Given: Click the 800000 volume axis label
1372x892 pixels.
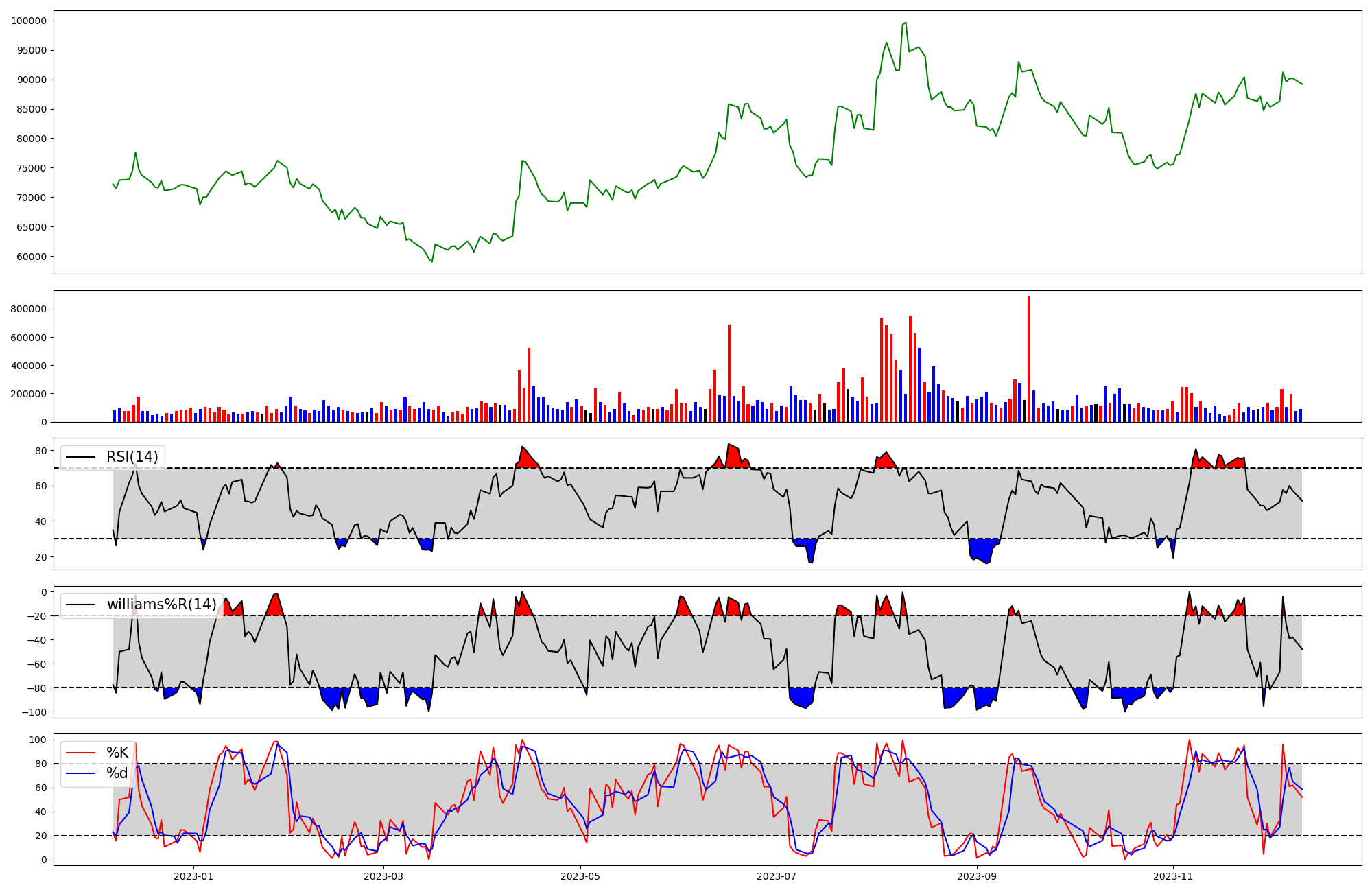Looking at the screenshot, I should [x=29, y=309].
